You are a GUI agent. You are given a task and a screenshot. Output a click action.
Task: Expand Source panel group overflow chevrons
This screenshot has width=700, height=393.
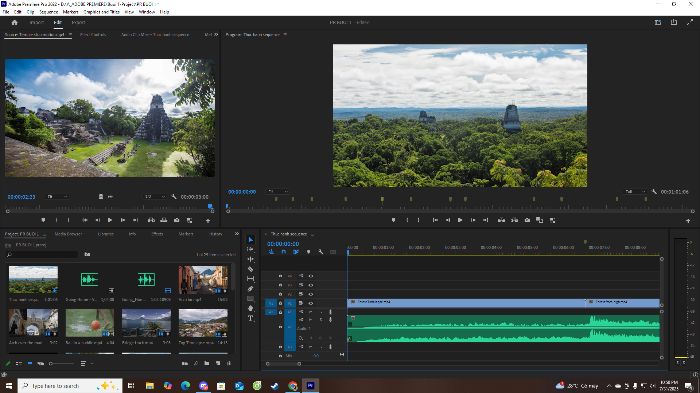click(x=216, y=34)
